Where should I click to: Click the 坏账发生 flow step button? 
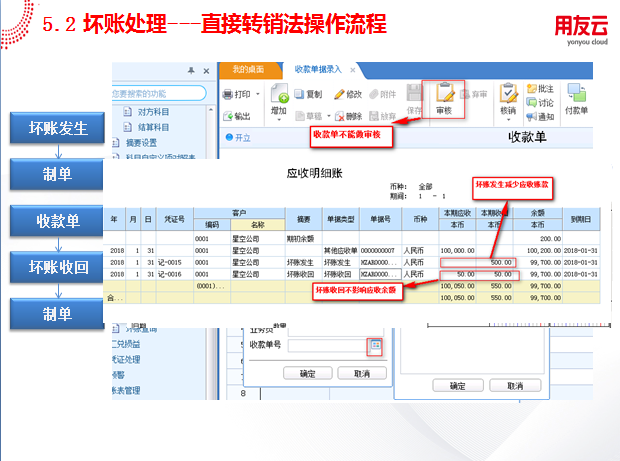[x=57, y=128]
